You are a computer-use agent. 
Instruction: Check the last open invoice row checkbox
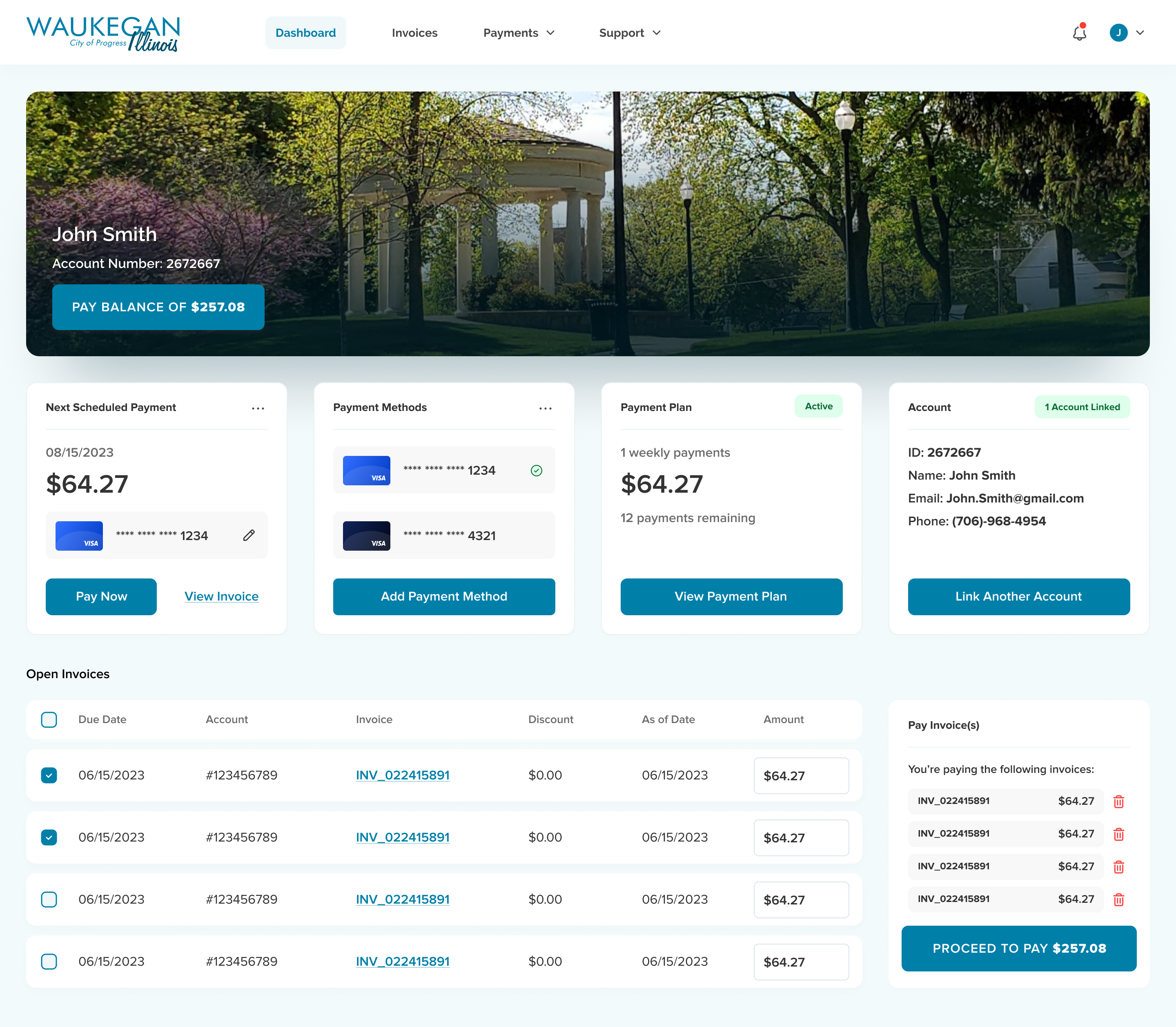pyautogui.click(x=49, y=961)
